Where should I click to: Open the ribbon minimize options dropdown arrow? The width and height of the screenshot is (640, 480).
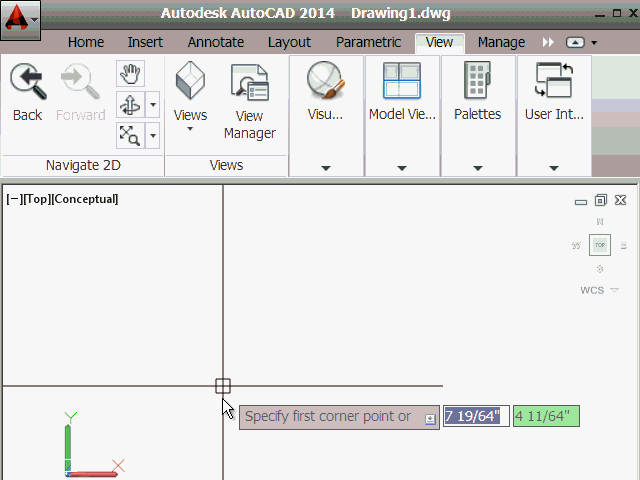point(594,42)
